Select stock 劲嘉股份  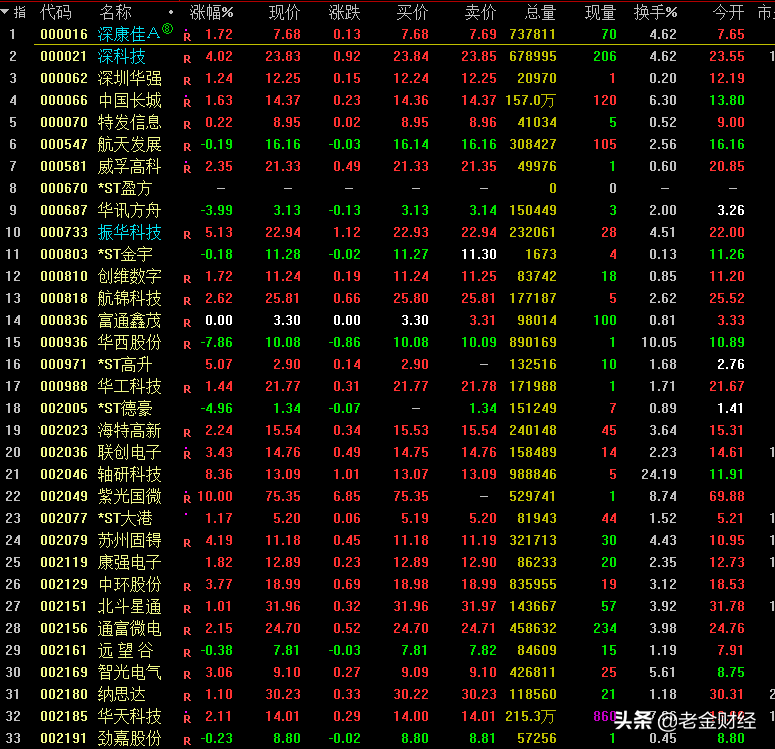point(129,738)
